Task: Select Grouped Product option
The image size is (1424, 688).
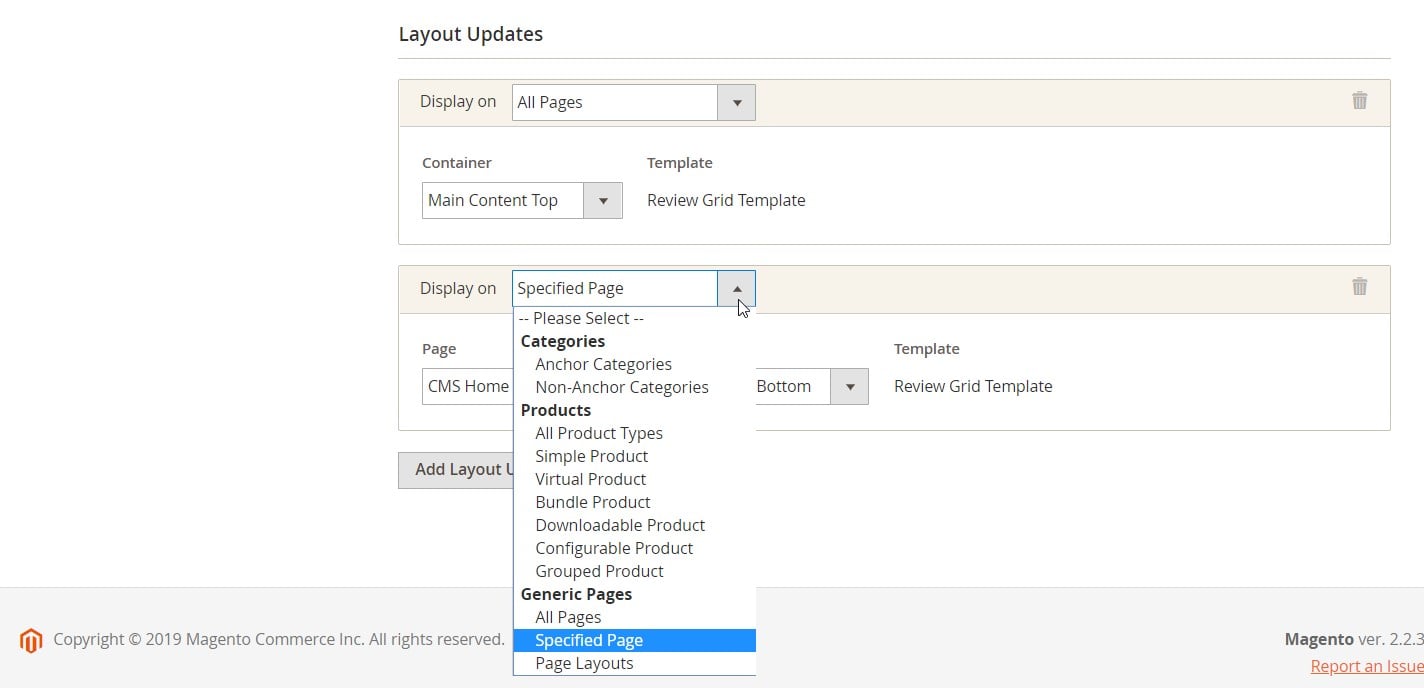Action: [x=634, y=571]
